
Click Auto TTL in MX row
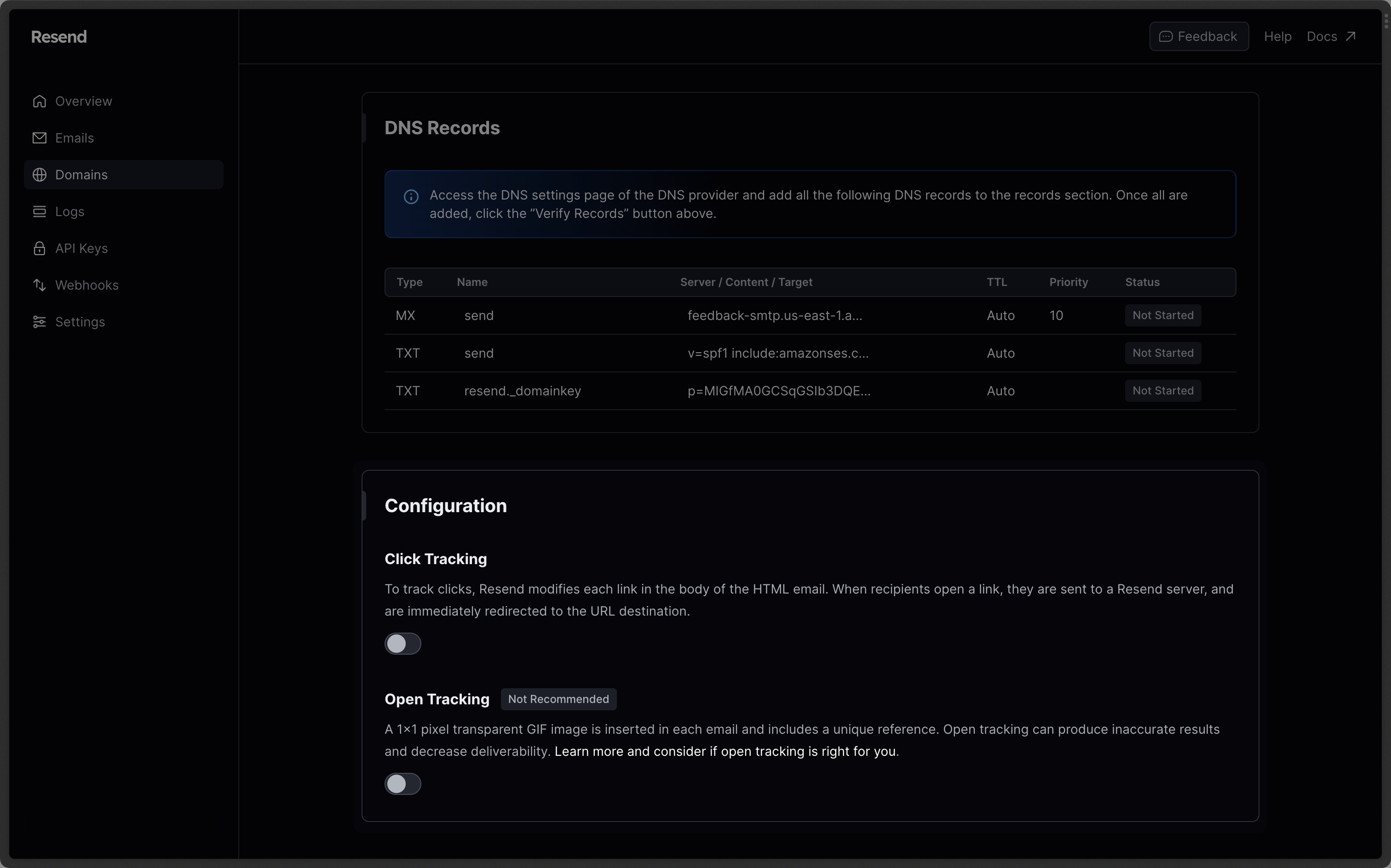1000,315
